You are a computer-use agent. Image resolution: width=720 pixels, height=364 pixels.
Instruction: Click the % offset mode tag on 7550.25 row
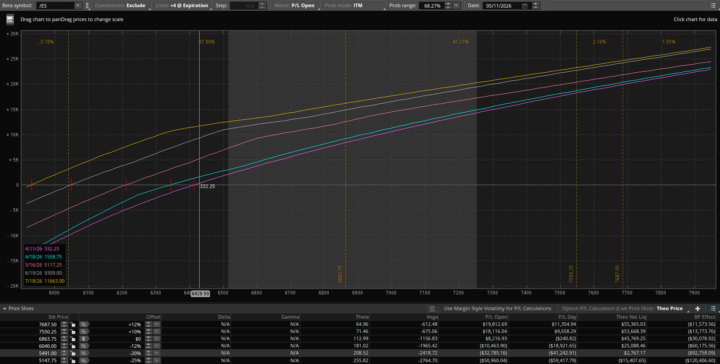pyautogui.click(x=84, y=331)
